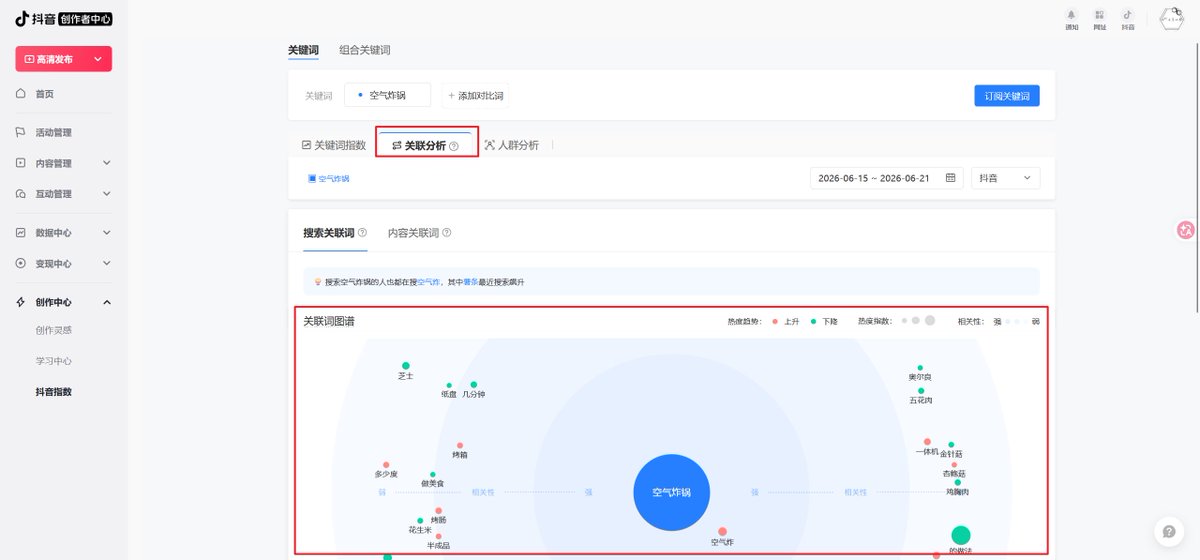Expand the 变现中心 sidebar menu
The height and width of the screenshot is (560, 1200).
click(x=107, y=263)
